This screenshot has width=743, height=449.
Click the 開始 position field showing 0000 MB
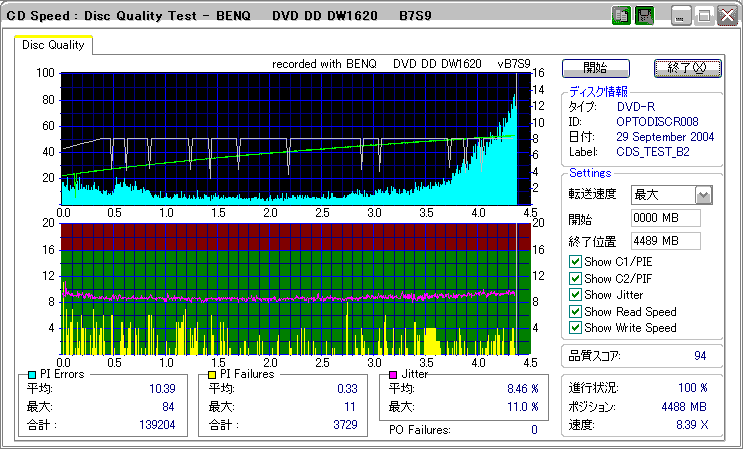[x=665, y=218]
